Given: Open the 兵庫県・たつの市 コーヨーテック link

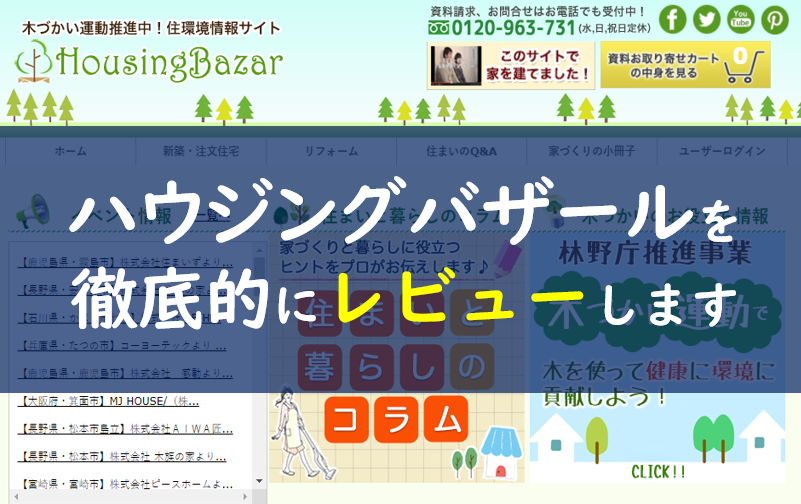Looking at the screenshot, I should (122, 346).
